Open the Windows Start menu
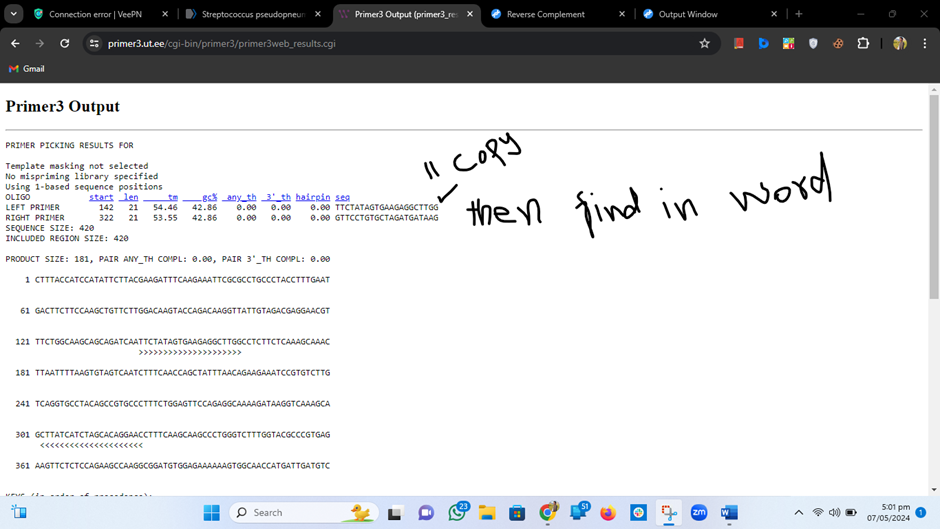This screenshot has width=940, height=529. click(212, 513)
